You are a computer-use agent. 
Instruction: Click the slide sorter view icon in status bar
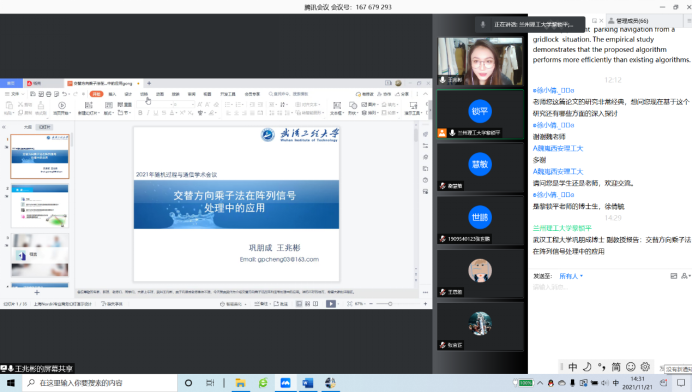tap(308, 304)
